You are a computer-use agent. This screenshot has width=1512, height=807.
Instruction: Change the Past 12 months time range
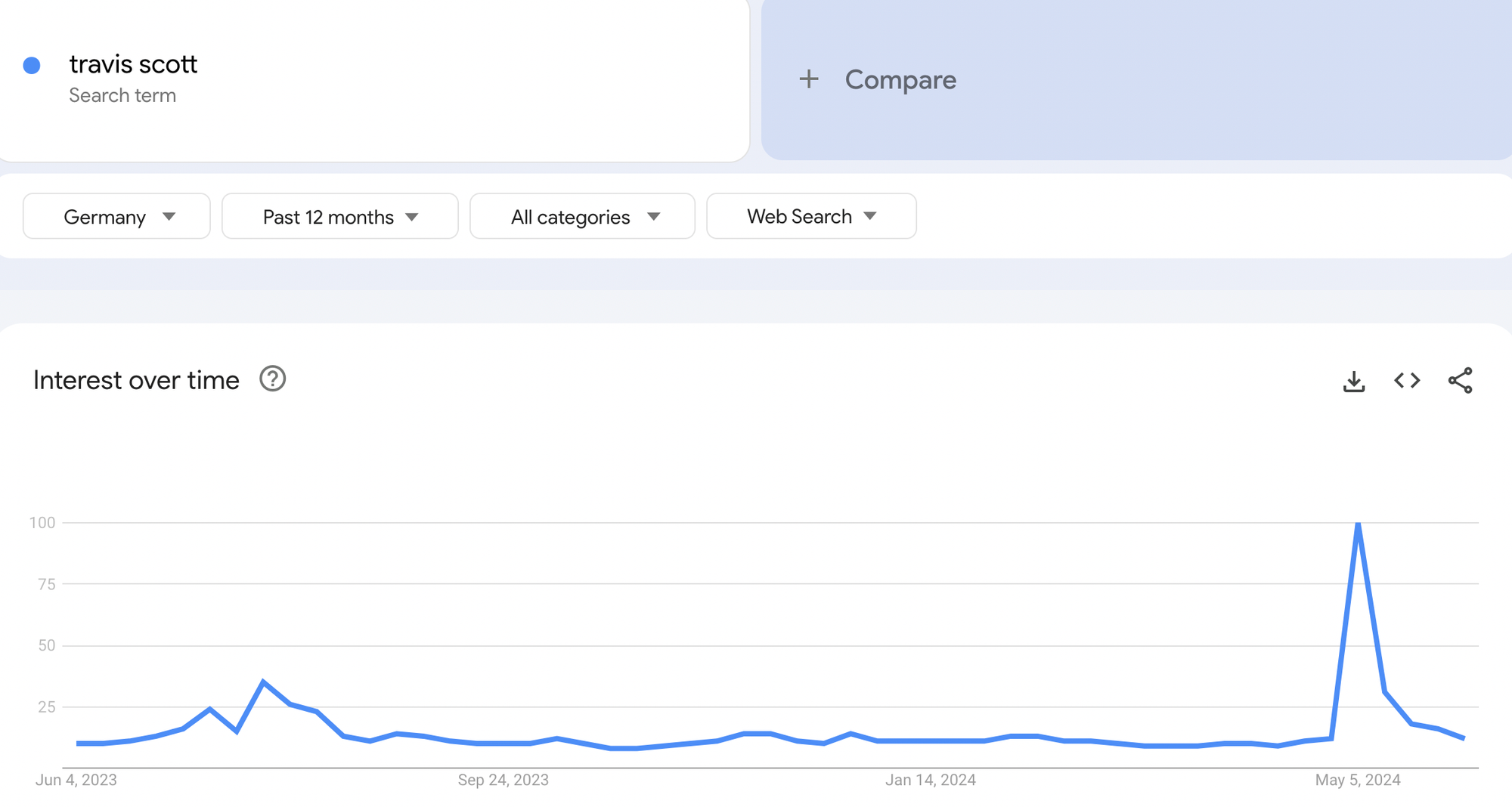pos(339,216)
